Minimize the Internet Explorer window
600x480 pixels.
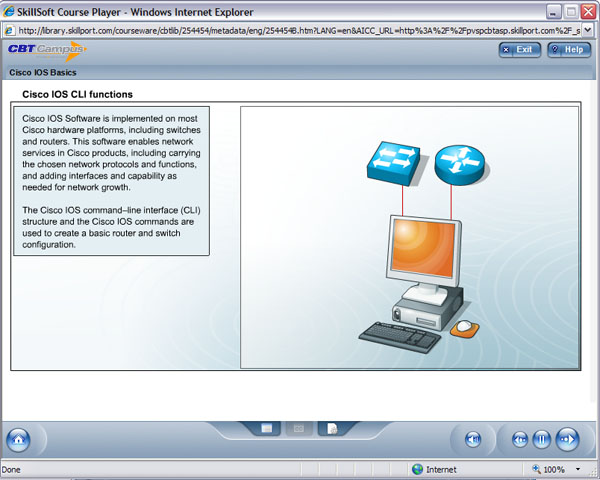[553, 12]
